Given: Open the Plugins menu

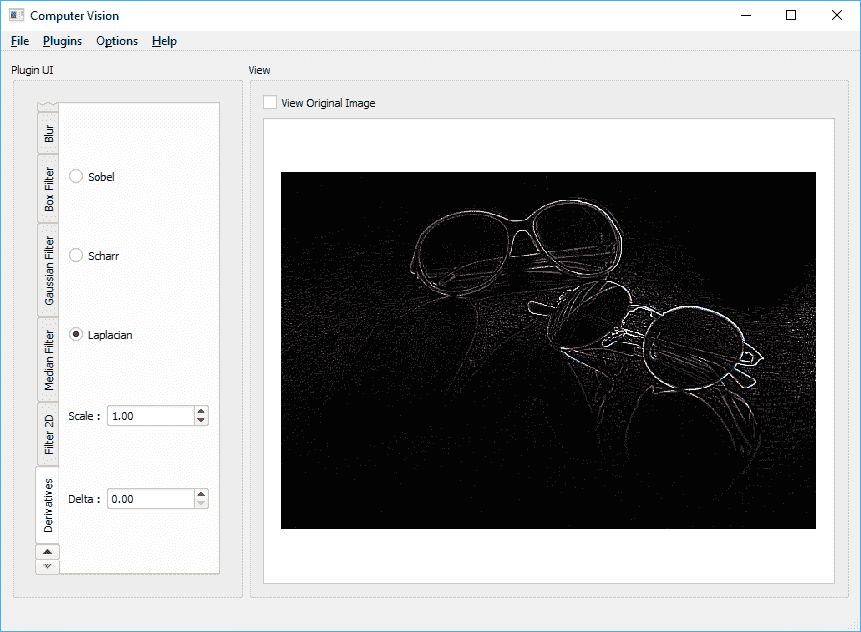Looking at the screenshot, I should 62,41.
